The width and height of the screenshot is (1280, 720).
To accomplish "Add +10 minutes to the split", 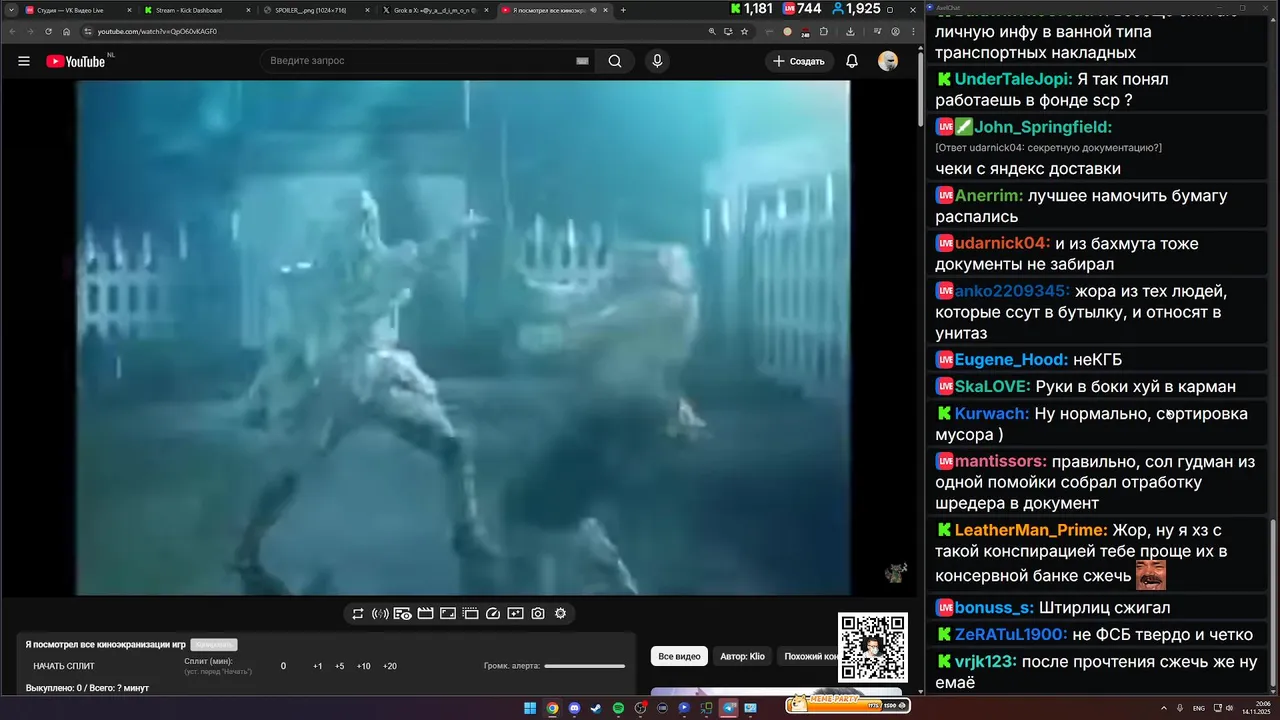I will coord(364,666).
